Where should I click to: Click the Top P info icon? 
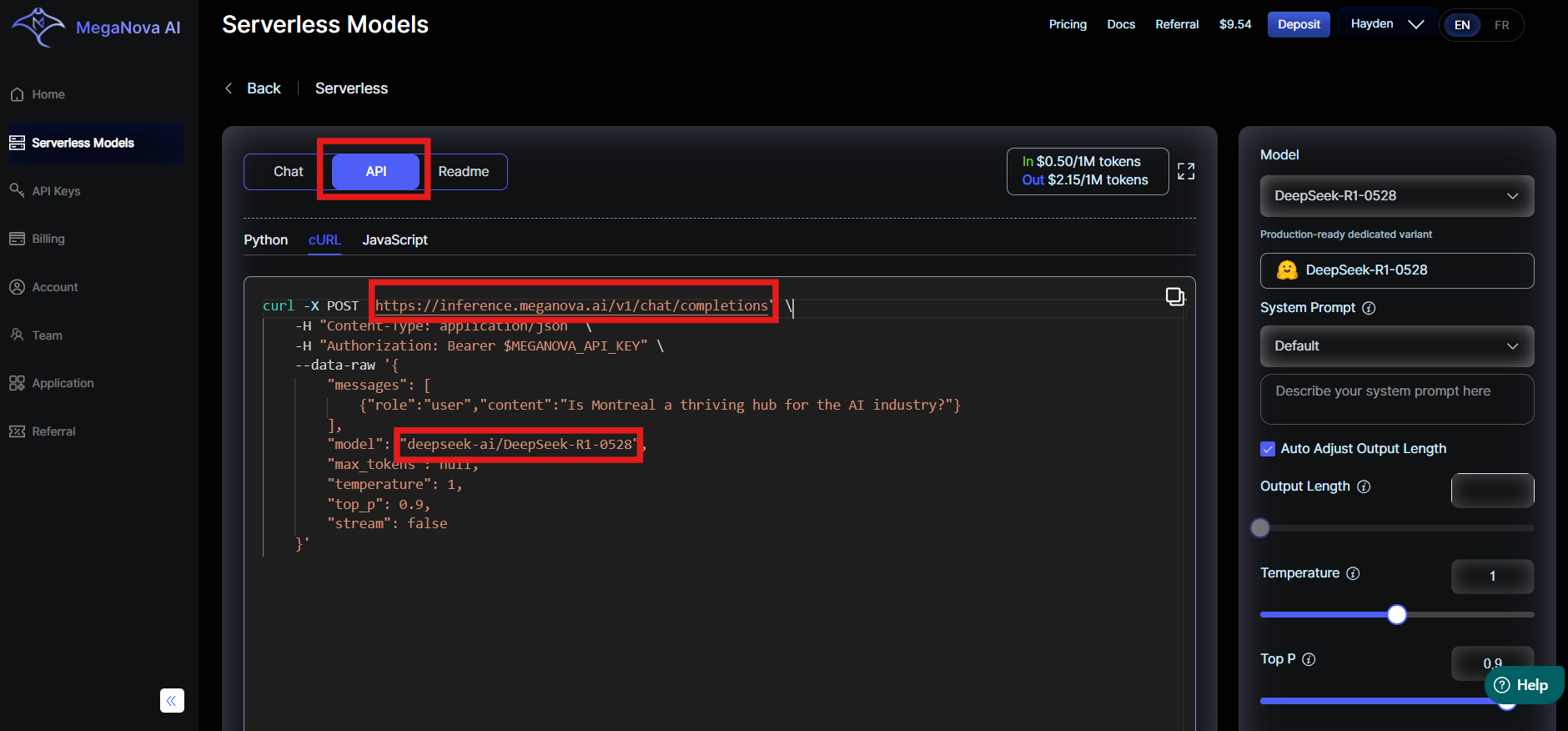(x=1309, y=659)
